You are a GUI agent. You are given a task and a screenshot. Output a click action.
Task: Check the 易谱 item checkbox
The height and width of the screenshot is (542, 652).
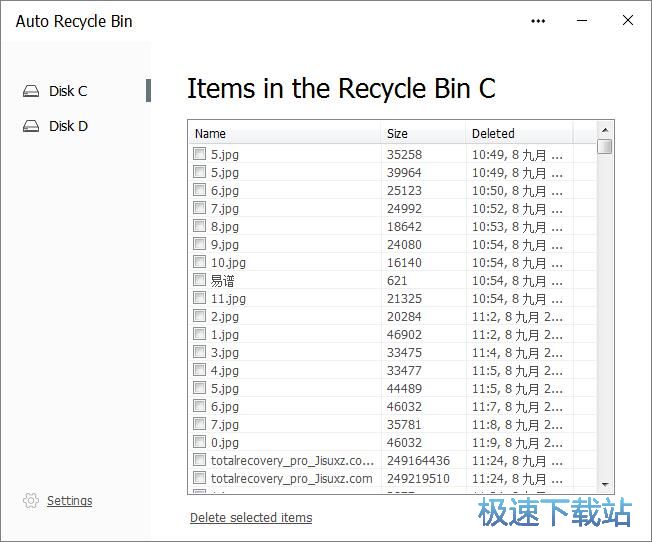(200, 280)
